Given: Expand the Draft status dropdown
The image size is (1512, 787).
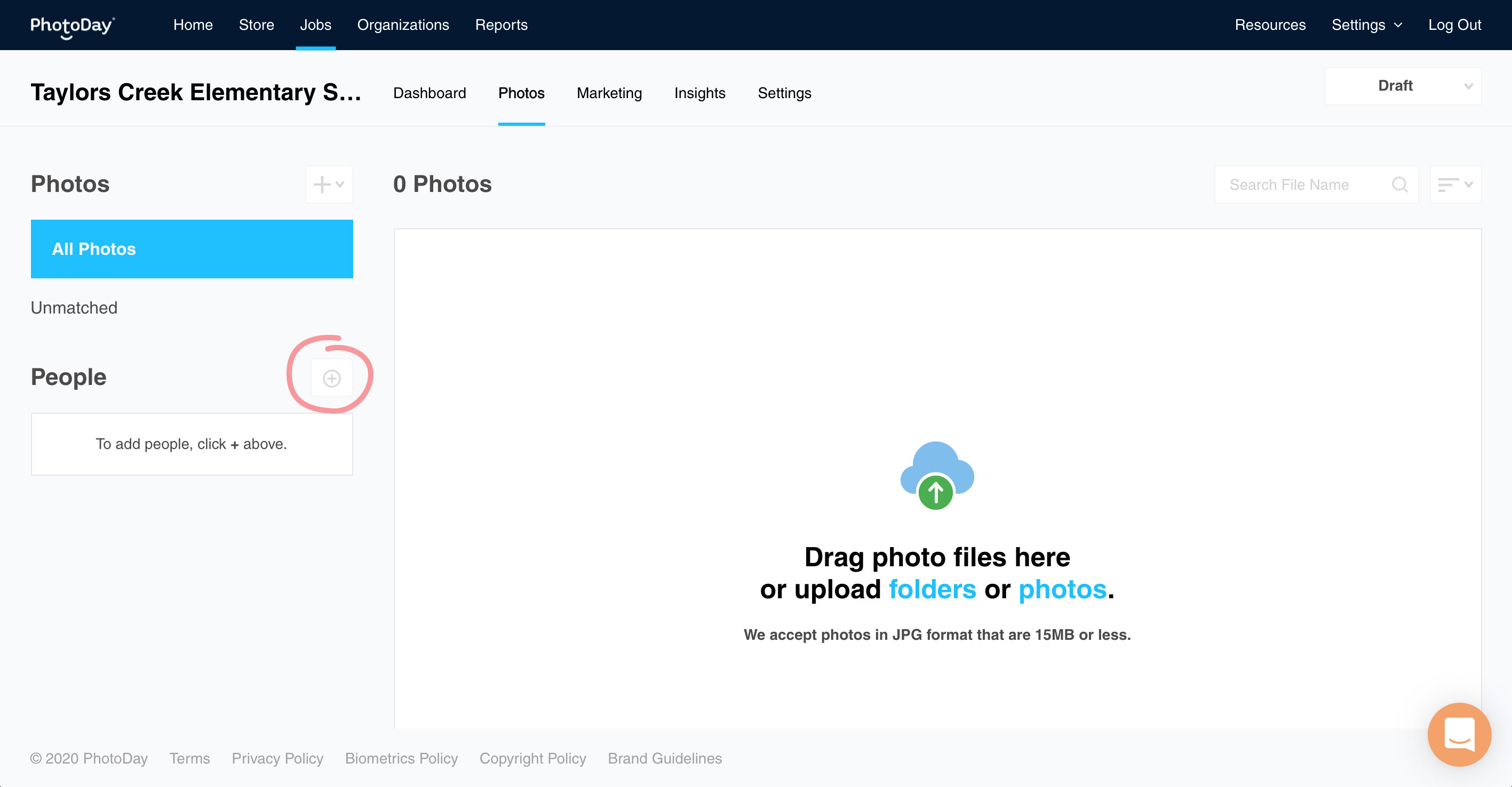Looking at the screenshot, I should (x=1403, y=86).
